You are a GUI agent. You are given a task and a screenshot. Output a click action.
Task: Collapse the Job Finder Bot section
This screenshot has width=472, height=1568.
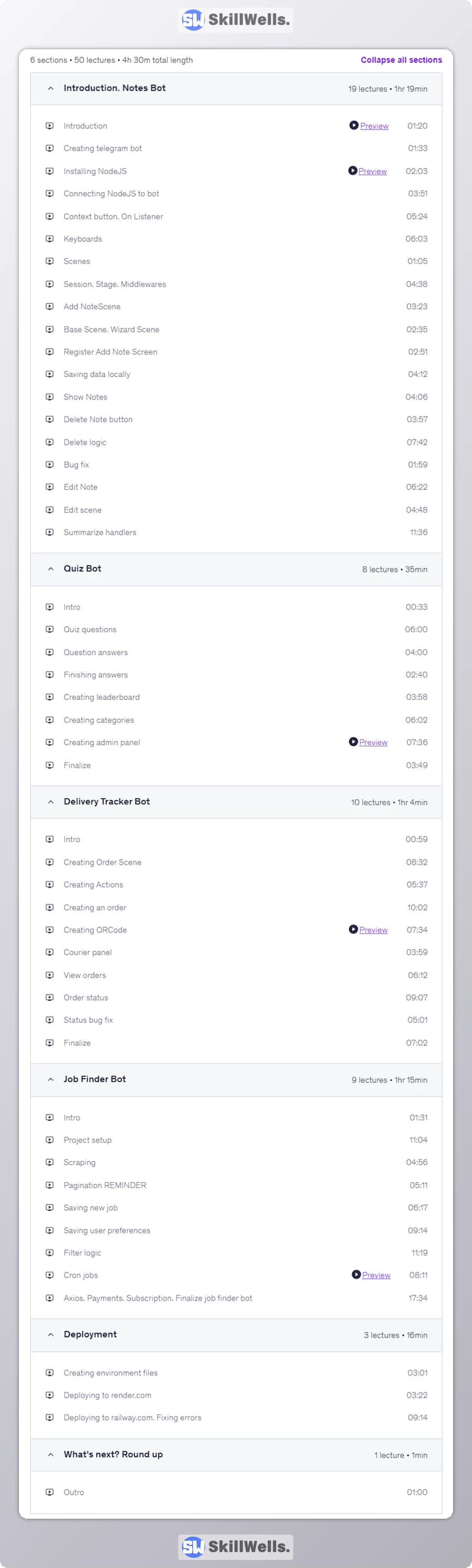tap(51, 1079)
